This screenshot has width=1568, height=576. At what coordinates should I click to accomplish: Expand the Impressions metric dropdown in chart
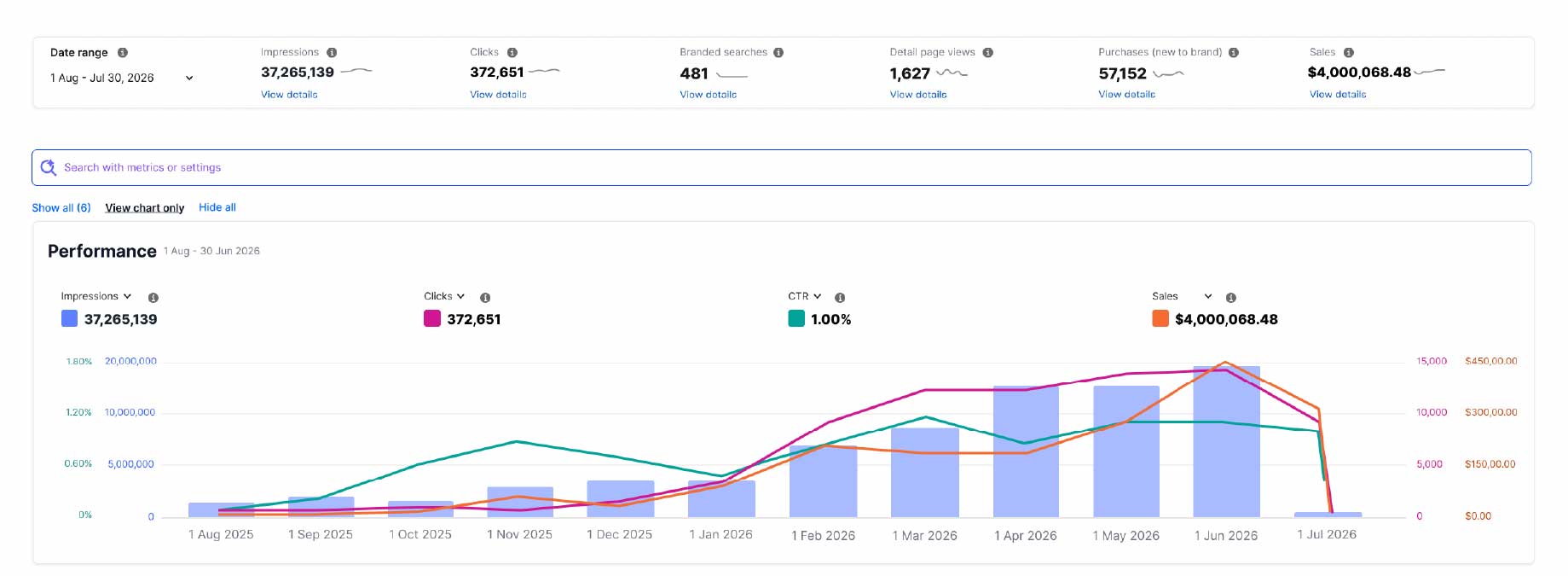(95, 296)
